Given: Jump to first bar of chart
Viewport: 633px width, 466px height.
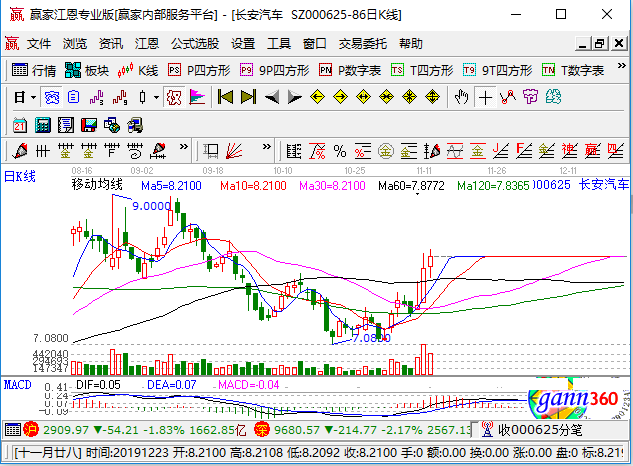Looking at the screenshot, I should click(x=225, y=97).
